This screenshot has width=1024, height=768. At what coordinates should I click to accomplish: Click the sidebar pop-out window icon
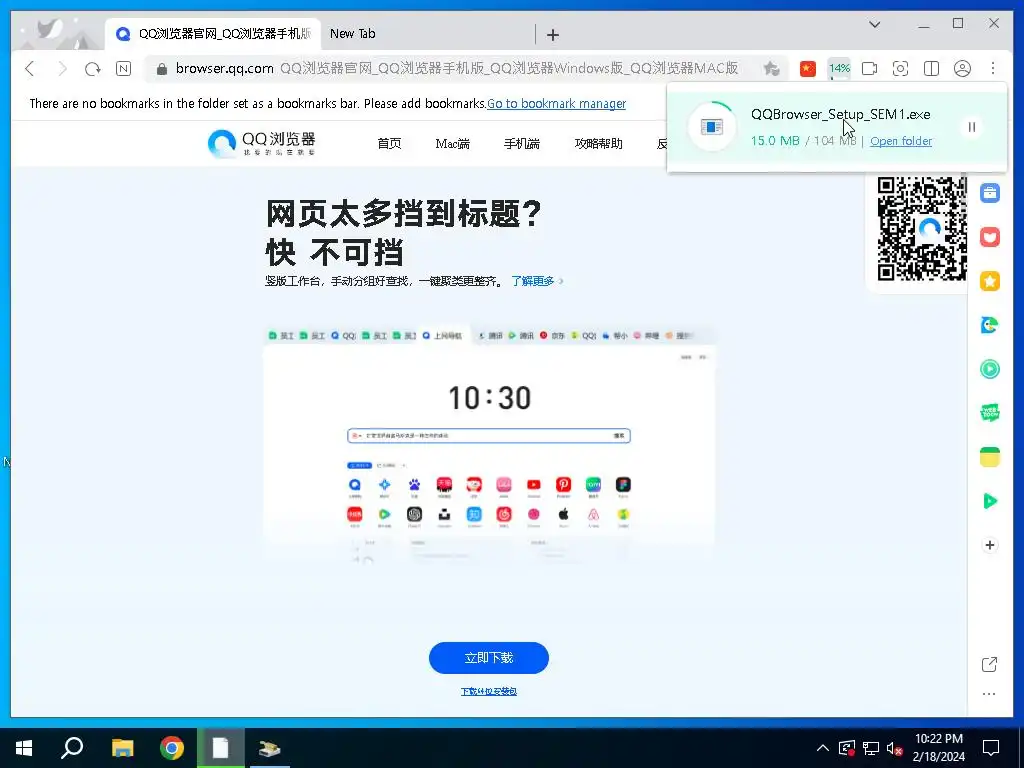pyautogui.click(x=989, y=664)
